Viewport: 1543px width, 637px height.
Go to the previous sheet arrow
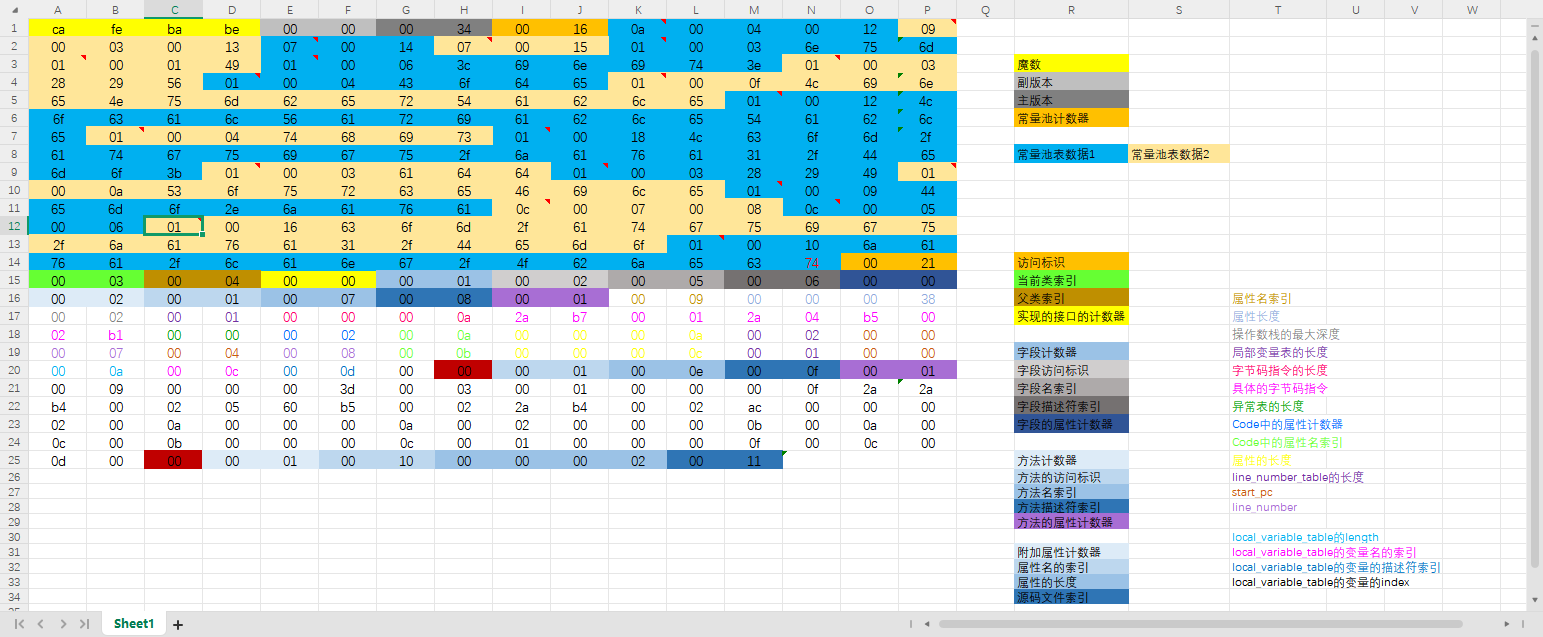[x=41, y=624]
